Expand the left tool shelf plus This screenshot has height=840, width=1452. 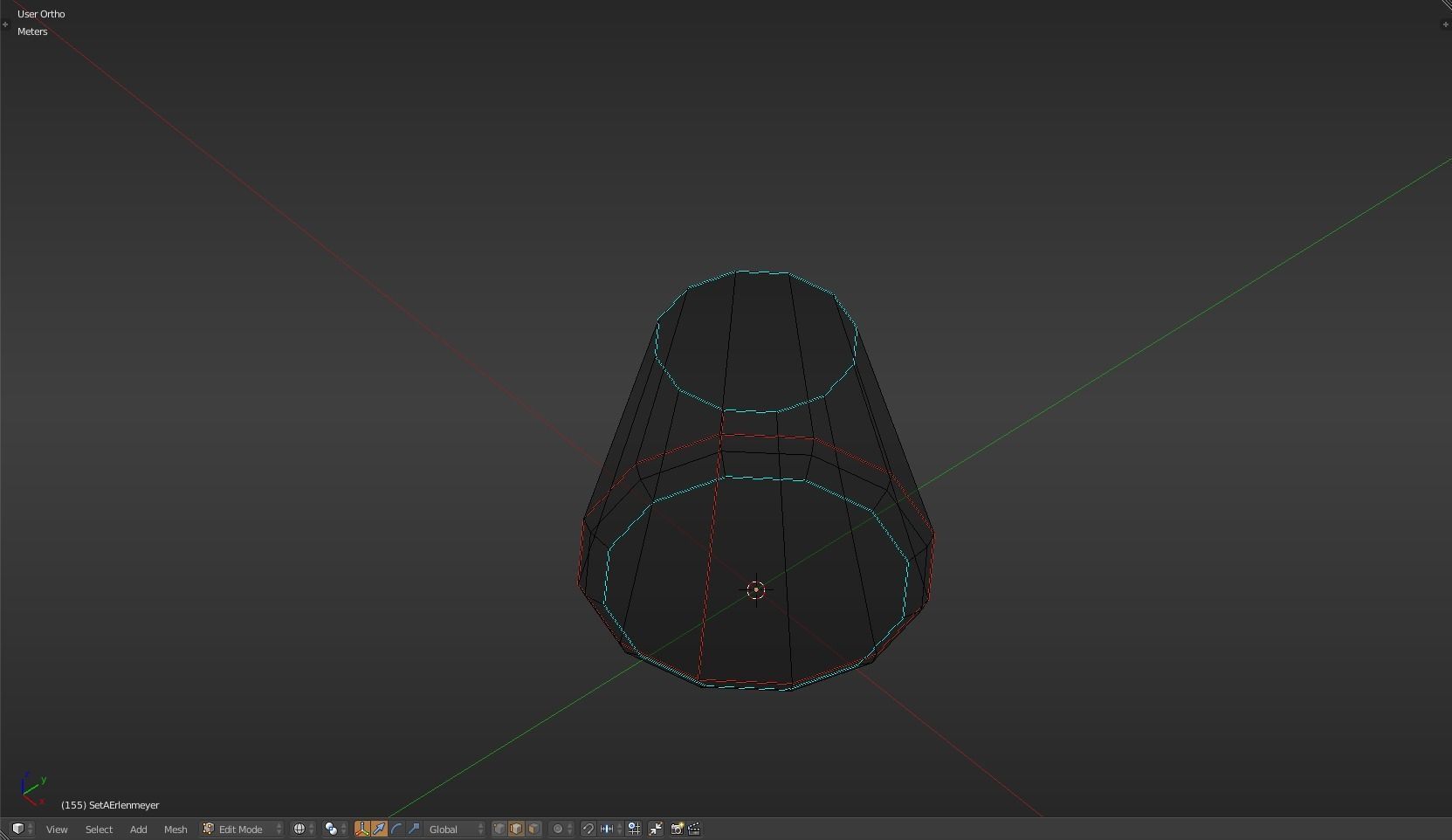tap(5, 24)
